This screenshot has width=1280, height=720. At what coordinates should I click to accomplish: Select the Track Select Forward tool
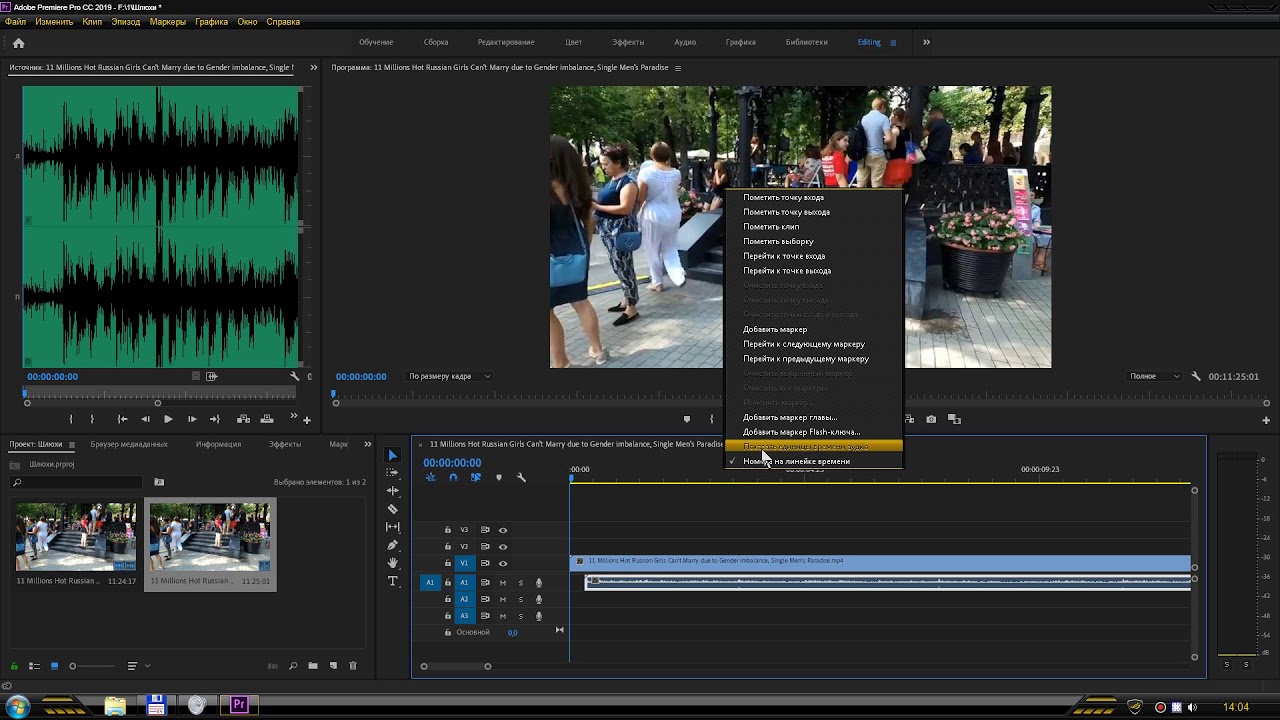392,472
